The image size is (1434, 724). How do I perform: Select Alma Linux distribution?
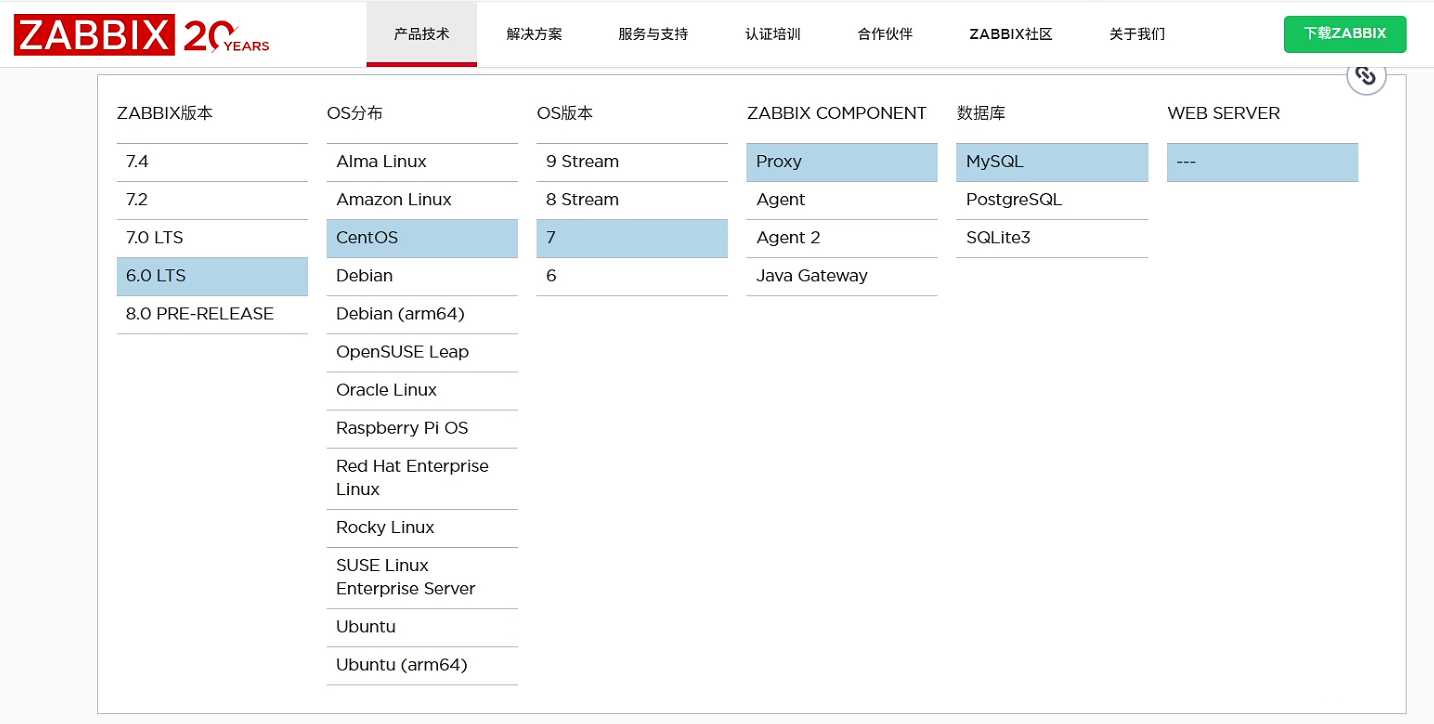[422, 162]
